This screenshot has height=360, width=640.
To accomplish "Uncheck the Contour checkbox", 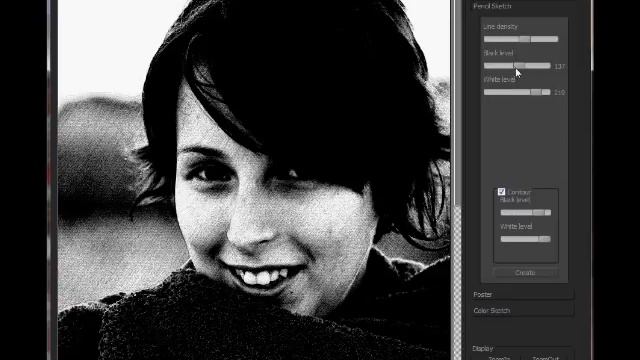I will pos(502,191).
